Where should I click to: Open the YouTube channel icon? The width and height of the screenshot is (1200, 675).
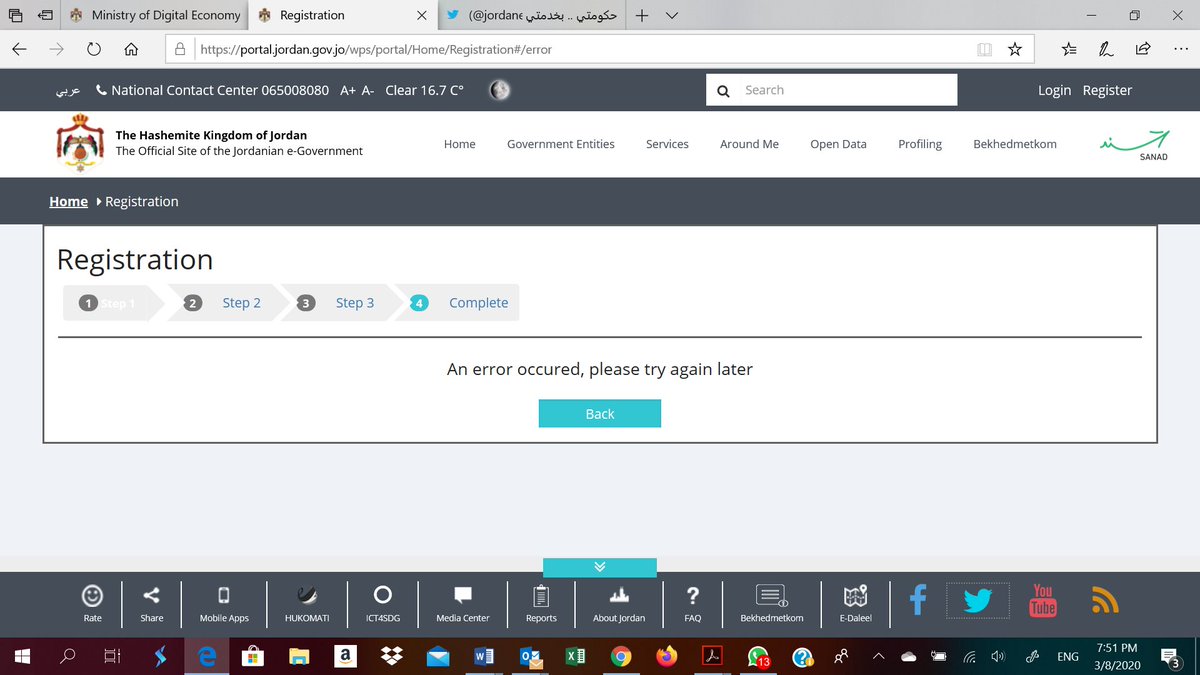click(x=1043, y=600)
